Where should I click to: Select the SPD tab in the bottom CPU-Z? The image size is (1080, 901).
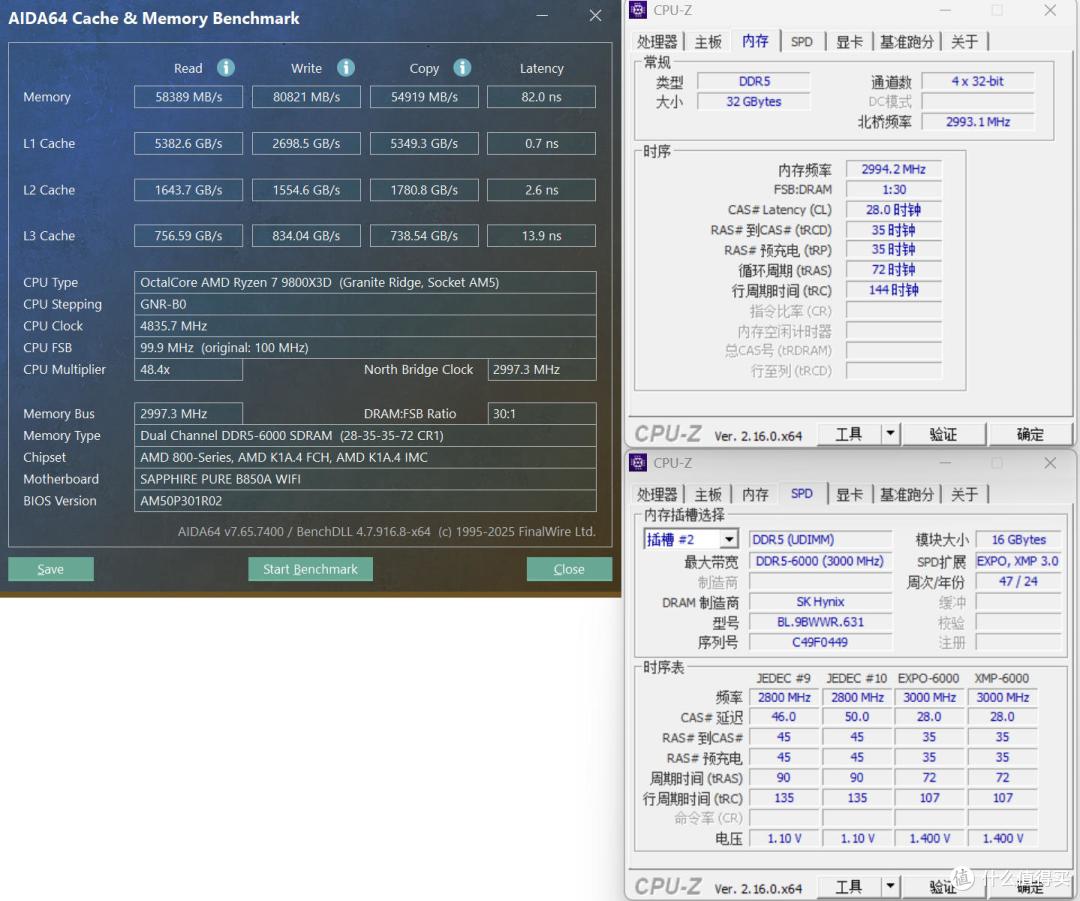pos(802,493)
